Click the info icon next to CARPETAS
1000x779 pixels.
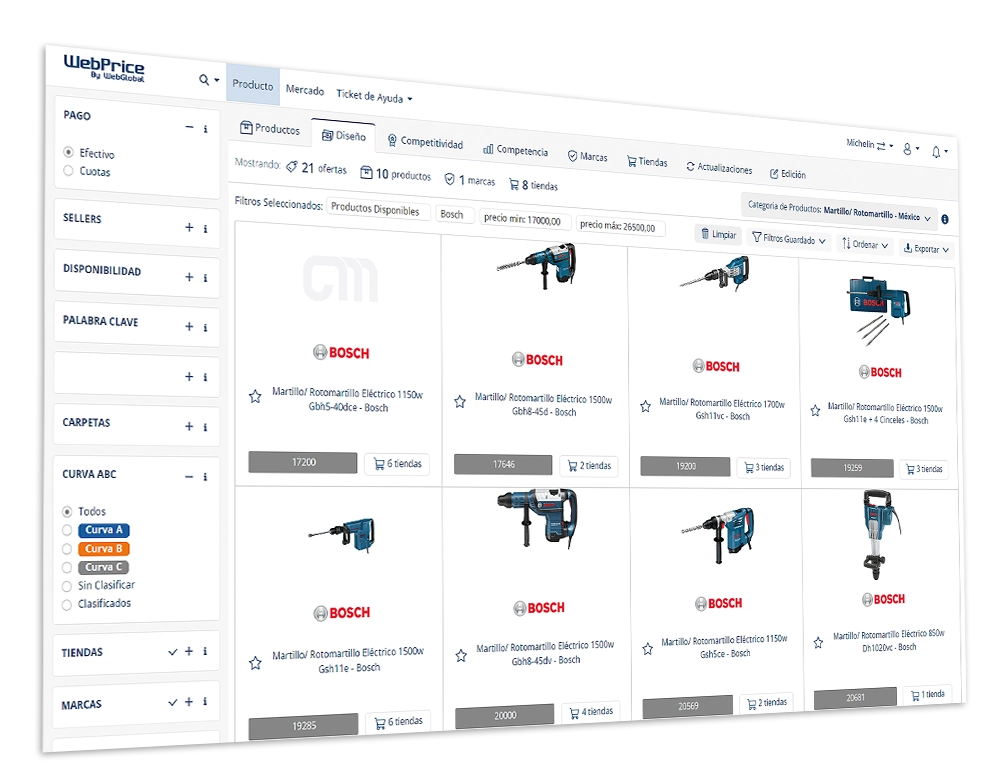(x=205, y=427)
